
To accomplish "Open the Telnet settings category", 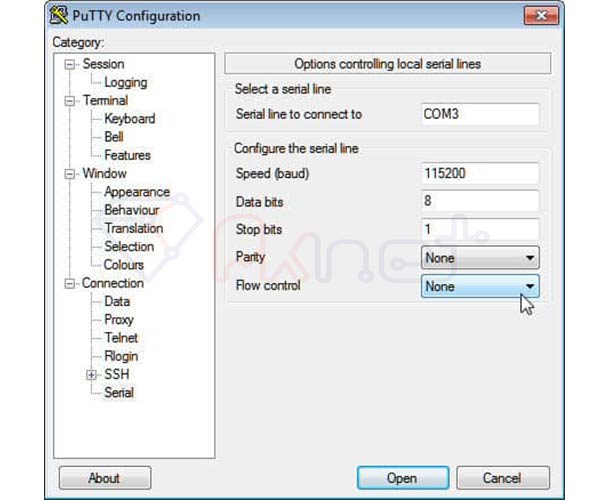I will tap(121, 338).
